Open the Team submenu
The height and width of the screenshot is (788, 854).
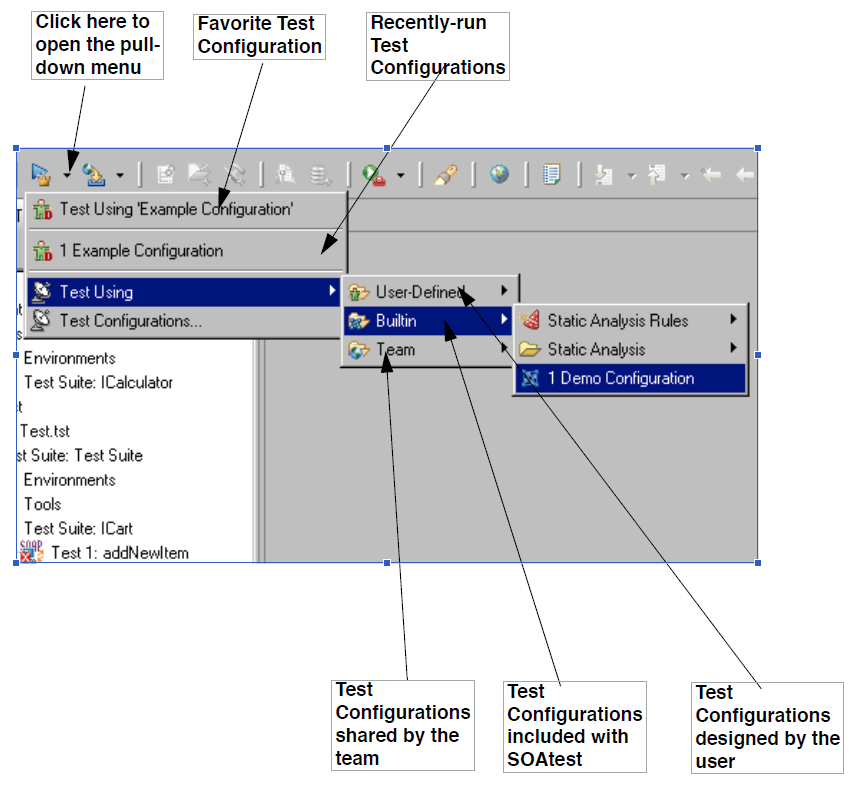coord(429,350)
